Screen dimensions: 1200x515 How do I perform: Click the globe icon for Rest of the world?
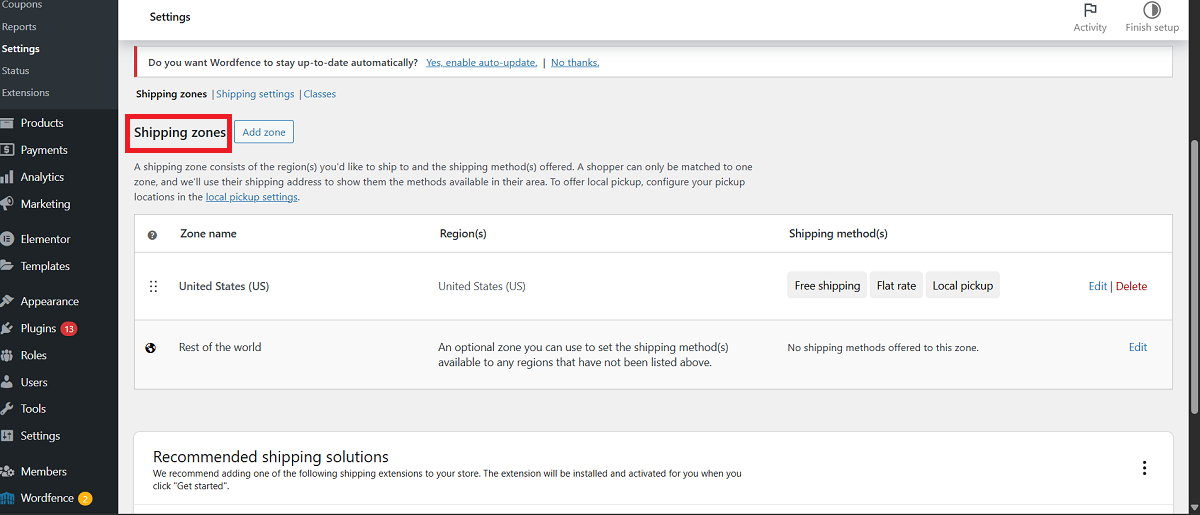point(151,348)
